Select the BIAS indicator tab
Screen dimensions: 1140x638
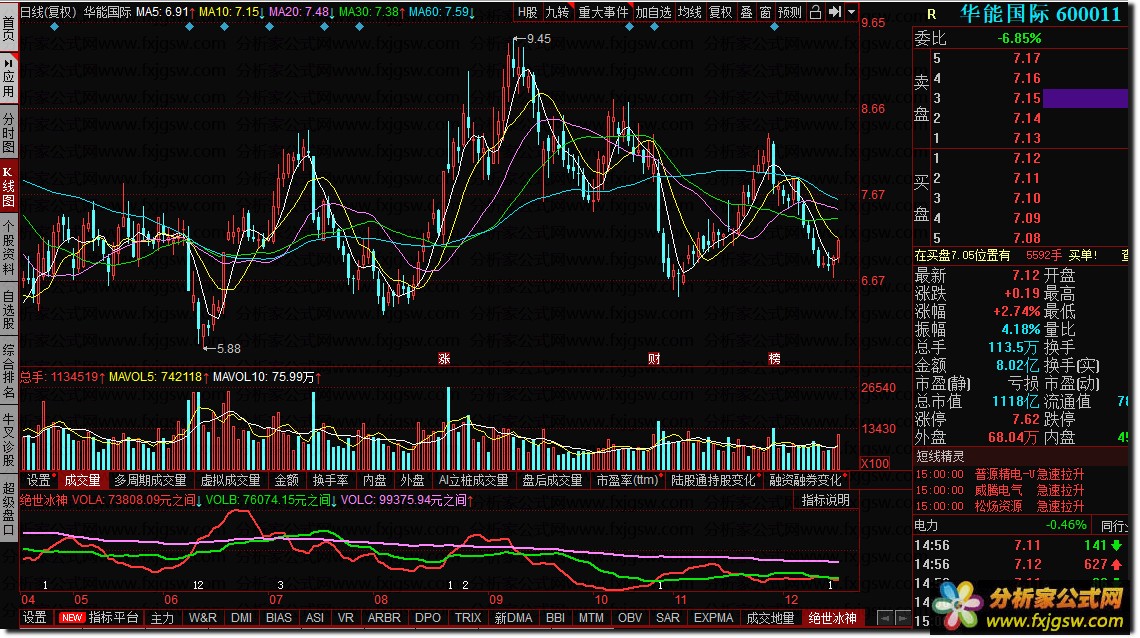click(x=278, y=618)
